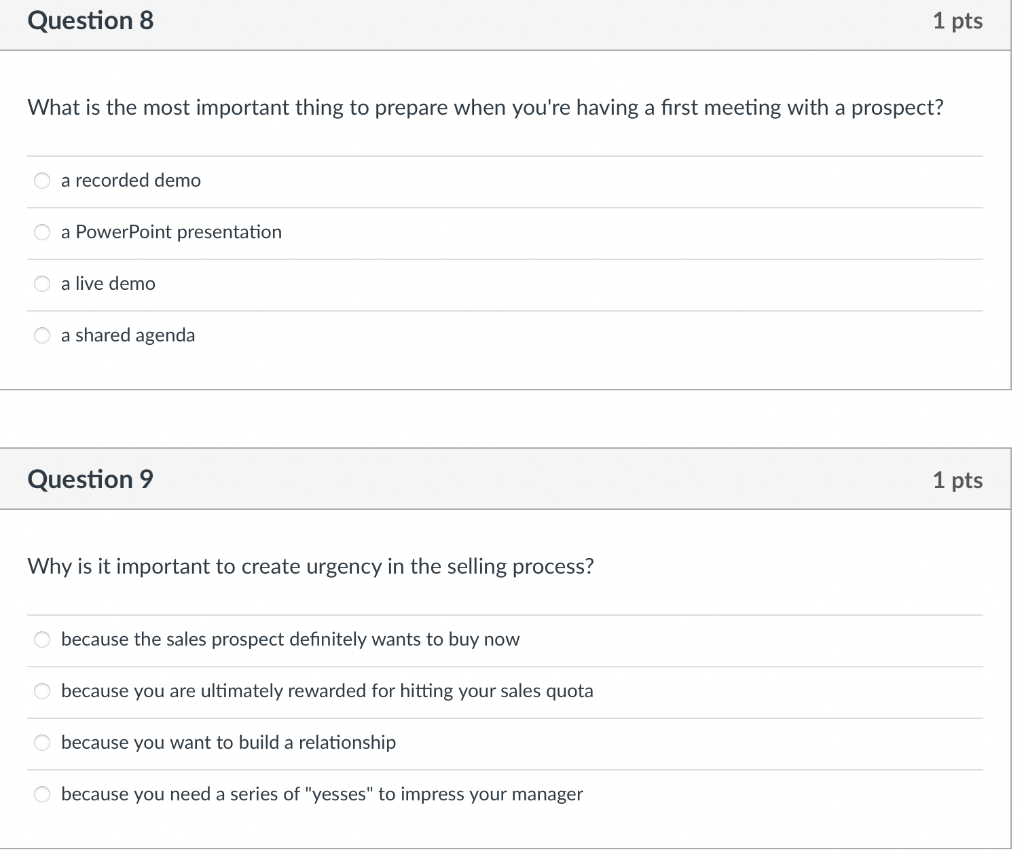Click the 'series of yesses' answer text
The height and width of the screenshot is (854, 1024).
321,795
